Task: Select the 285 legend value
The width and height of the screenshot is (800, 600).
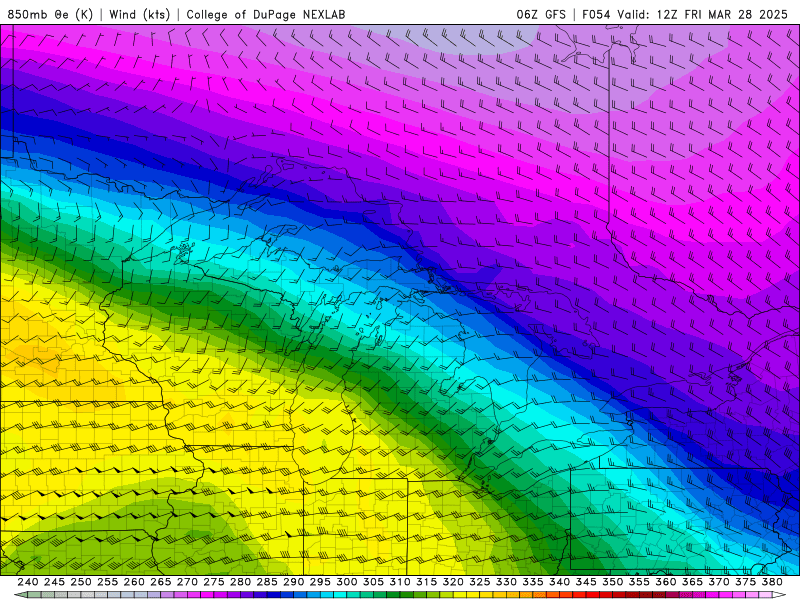Action: [267, 582]
